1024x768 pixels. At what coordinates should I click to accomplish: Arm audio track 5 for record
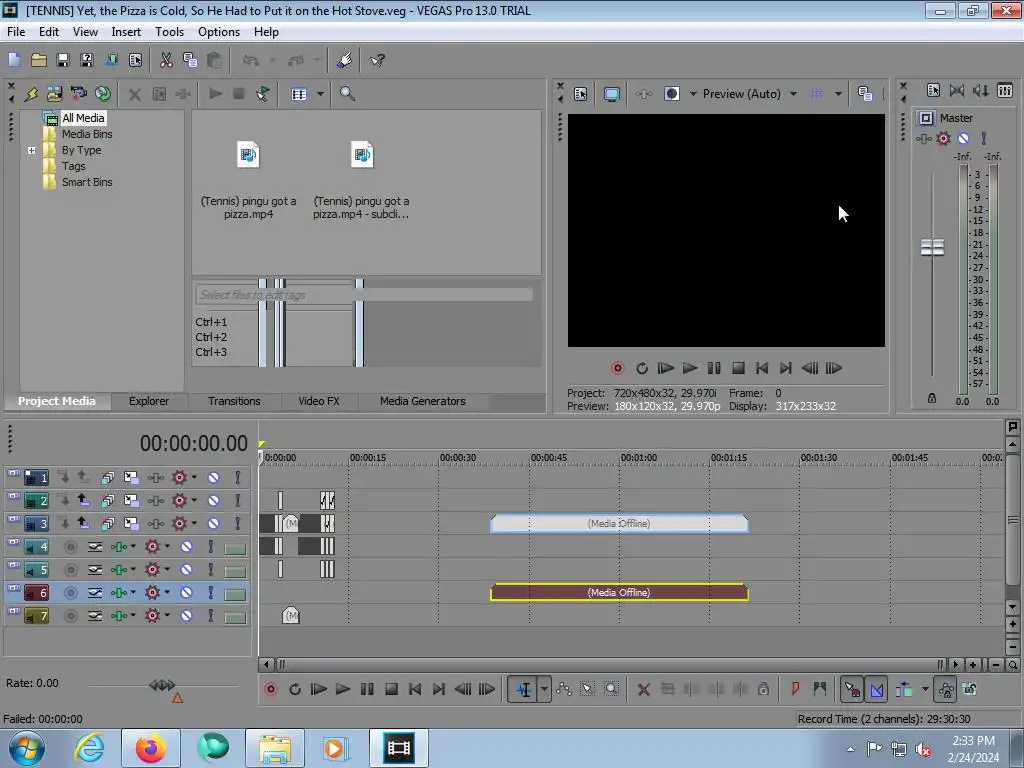point(71,569)
